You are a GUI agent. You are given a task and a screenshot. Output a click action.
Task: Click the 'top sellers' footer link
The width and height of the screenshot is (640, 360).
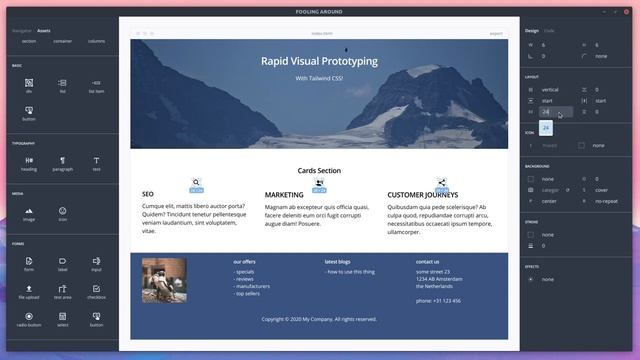(247, 293)
